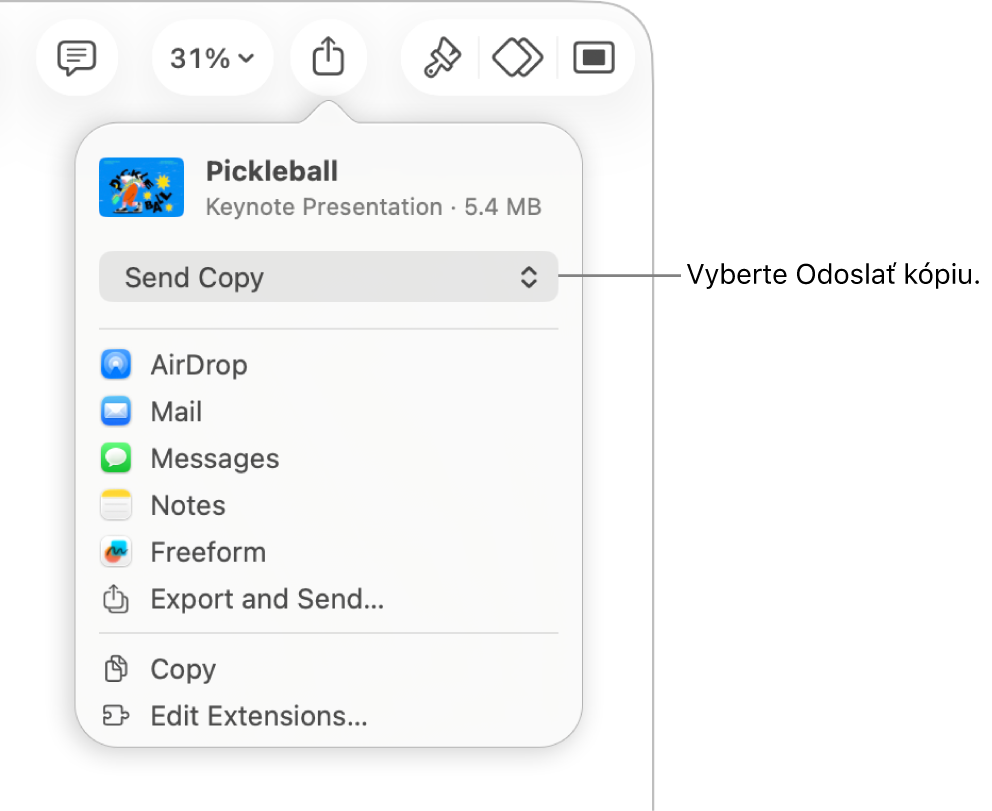Click the Export and Send icon
This screenshot has width=992, height=811.
coord(116,599)
